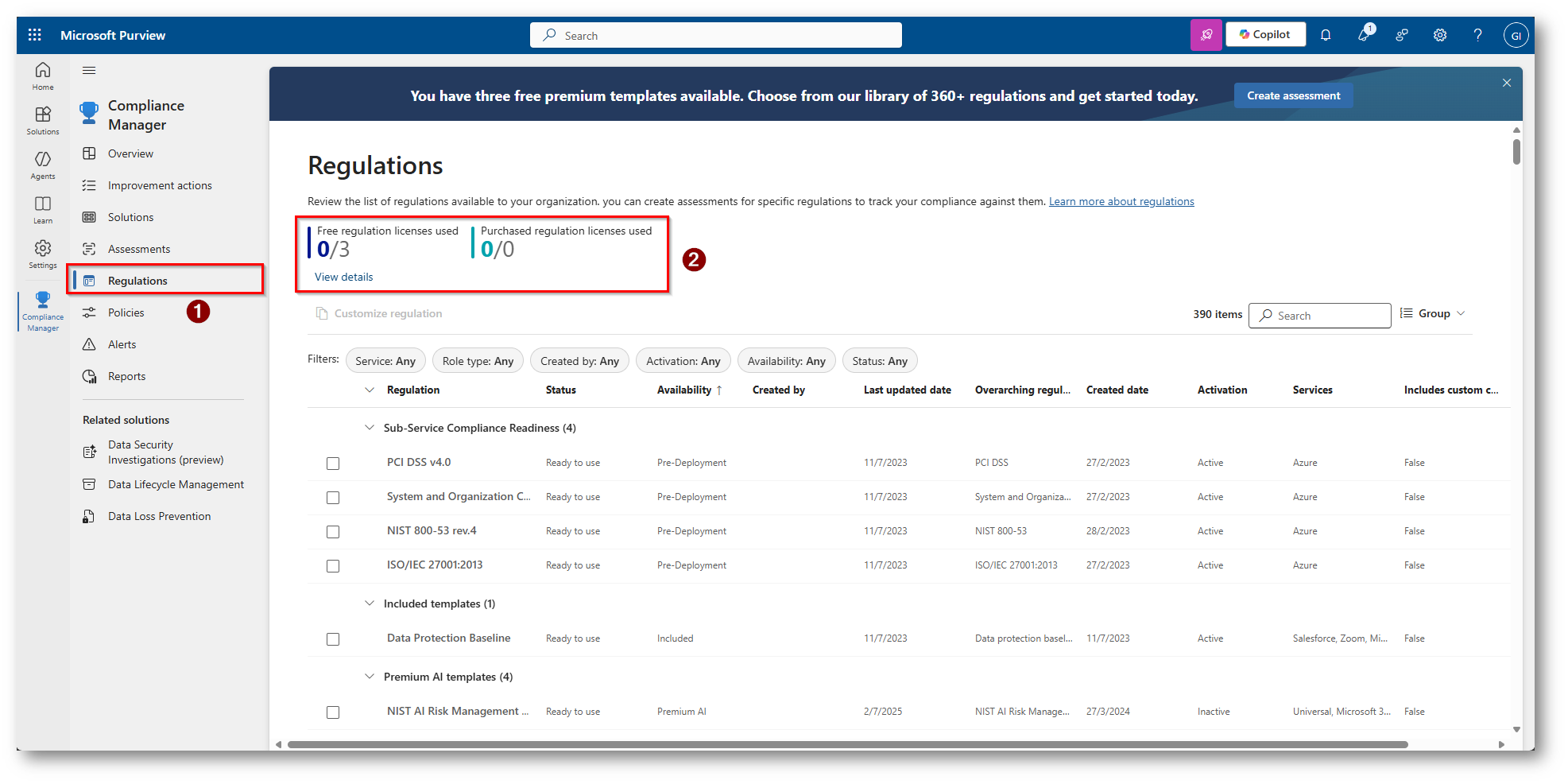The width and height of the screenshot is (1568, 784).
Task: Close the premium templates banner
Action: [x=1506, y=83]
